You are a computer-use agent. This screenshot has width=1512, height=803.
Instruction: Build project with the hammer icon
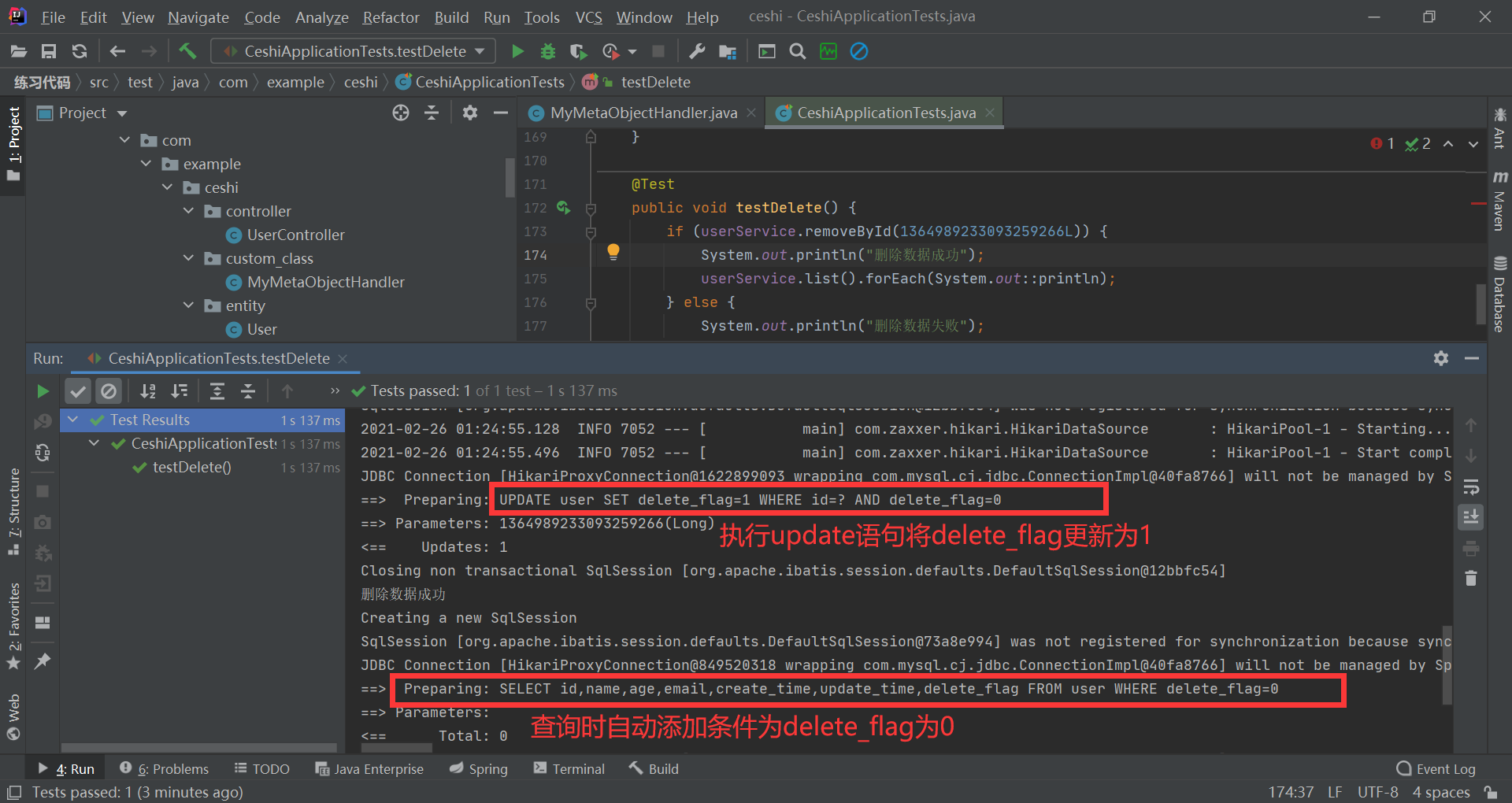click(187, 51)
